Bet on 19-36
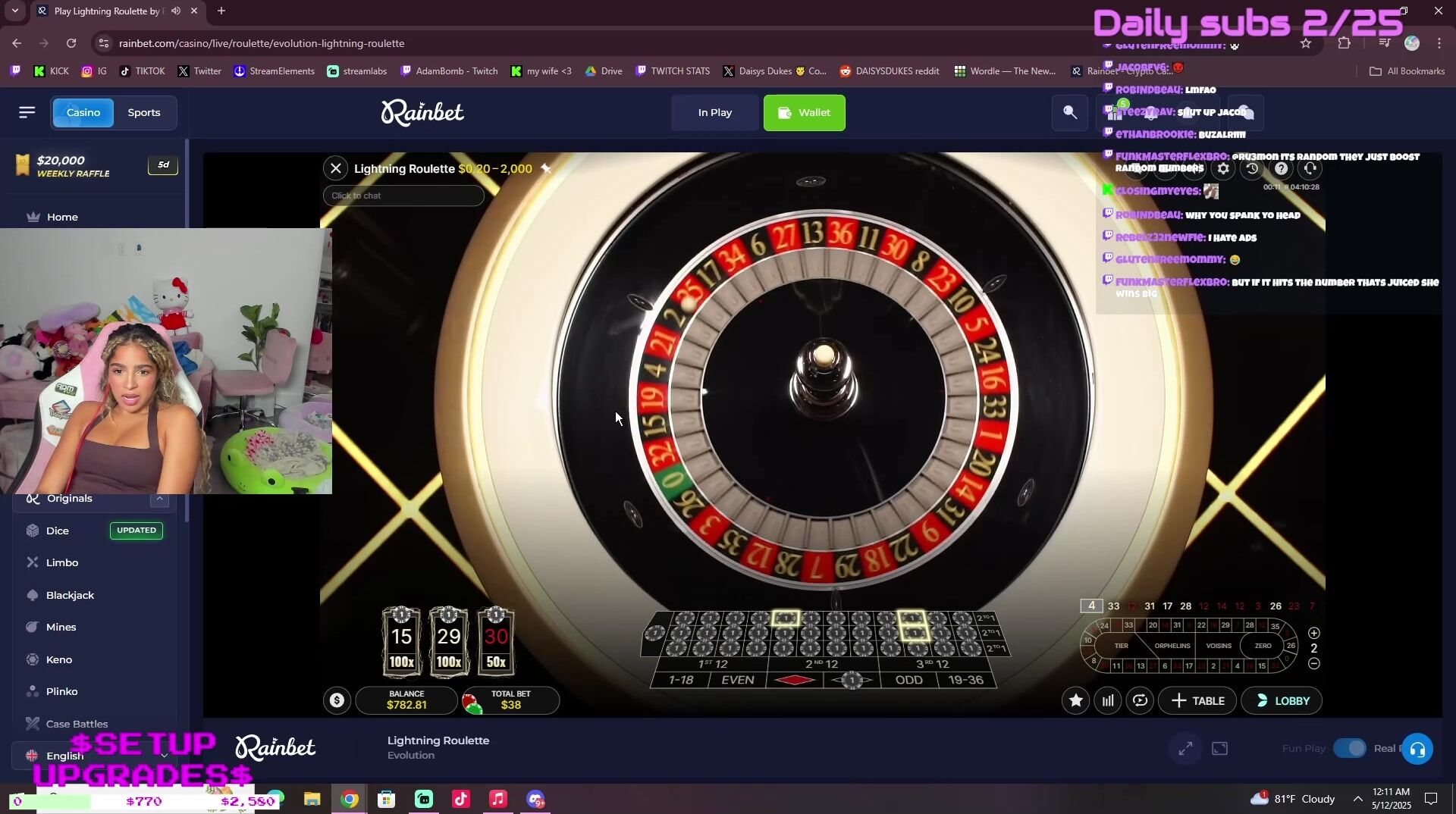This screenshot has height=814, width=1456. click(x=965, y=680)
